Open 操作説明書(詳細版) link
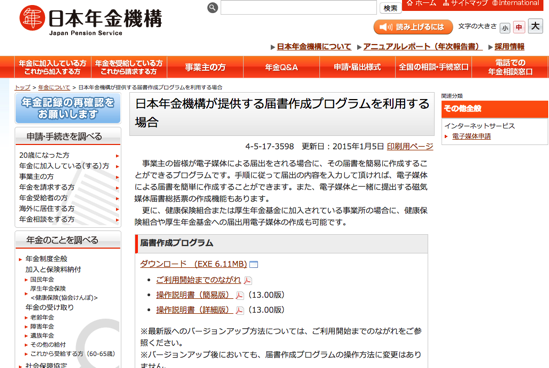 pos(194,310)
